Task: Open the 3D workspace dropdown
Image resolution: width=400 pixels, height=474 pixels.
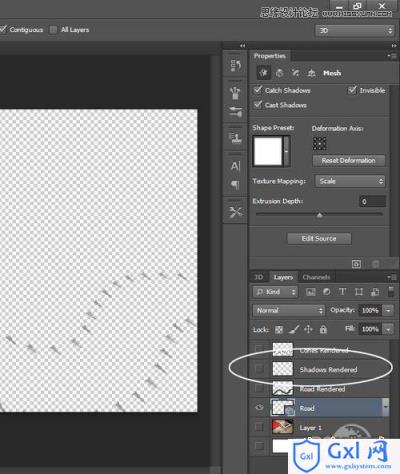Action: point(355,31)
